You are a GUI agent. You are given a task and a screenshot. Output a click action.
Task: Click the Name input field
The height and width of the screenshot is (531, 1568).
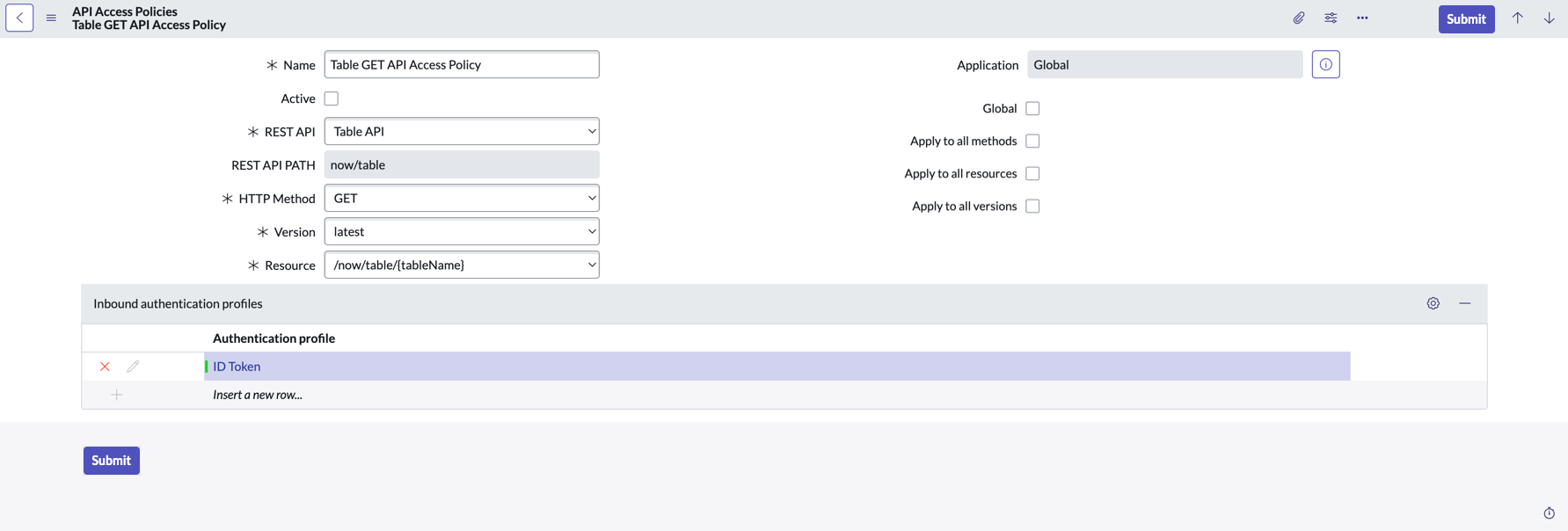pos(462,64)
